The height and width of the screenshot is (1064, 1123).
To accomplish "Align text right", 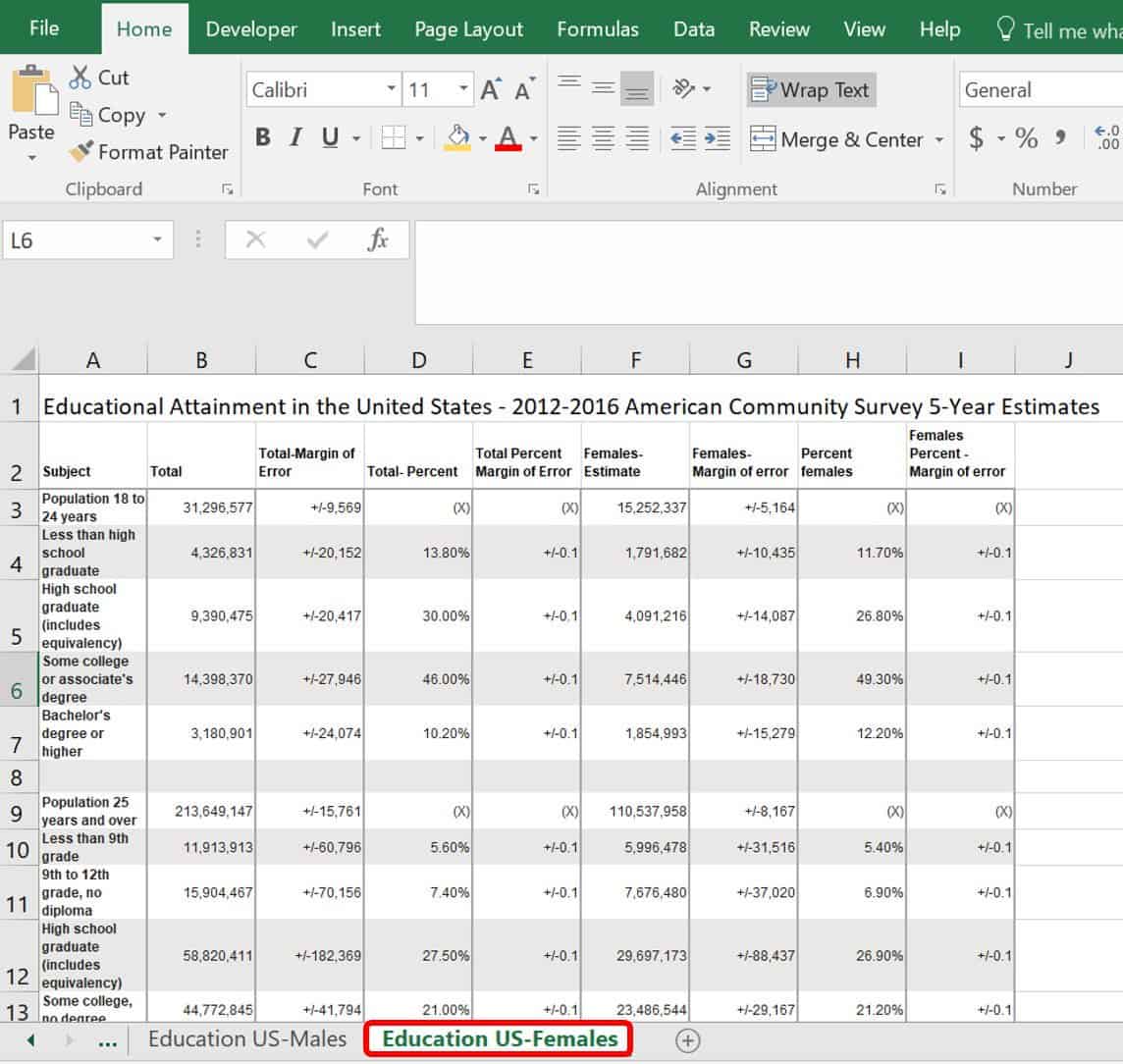I will click(x=637, y=137).
